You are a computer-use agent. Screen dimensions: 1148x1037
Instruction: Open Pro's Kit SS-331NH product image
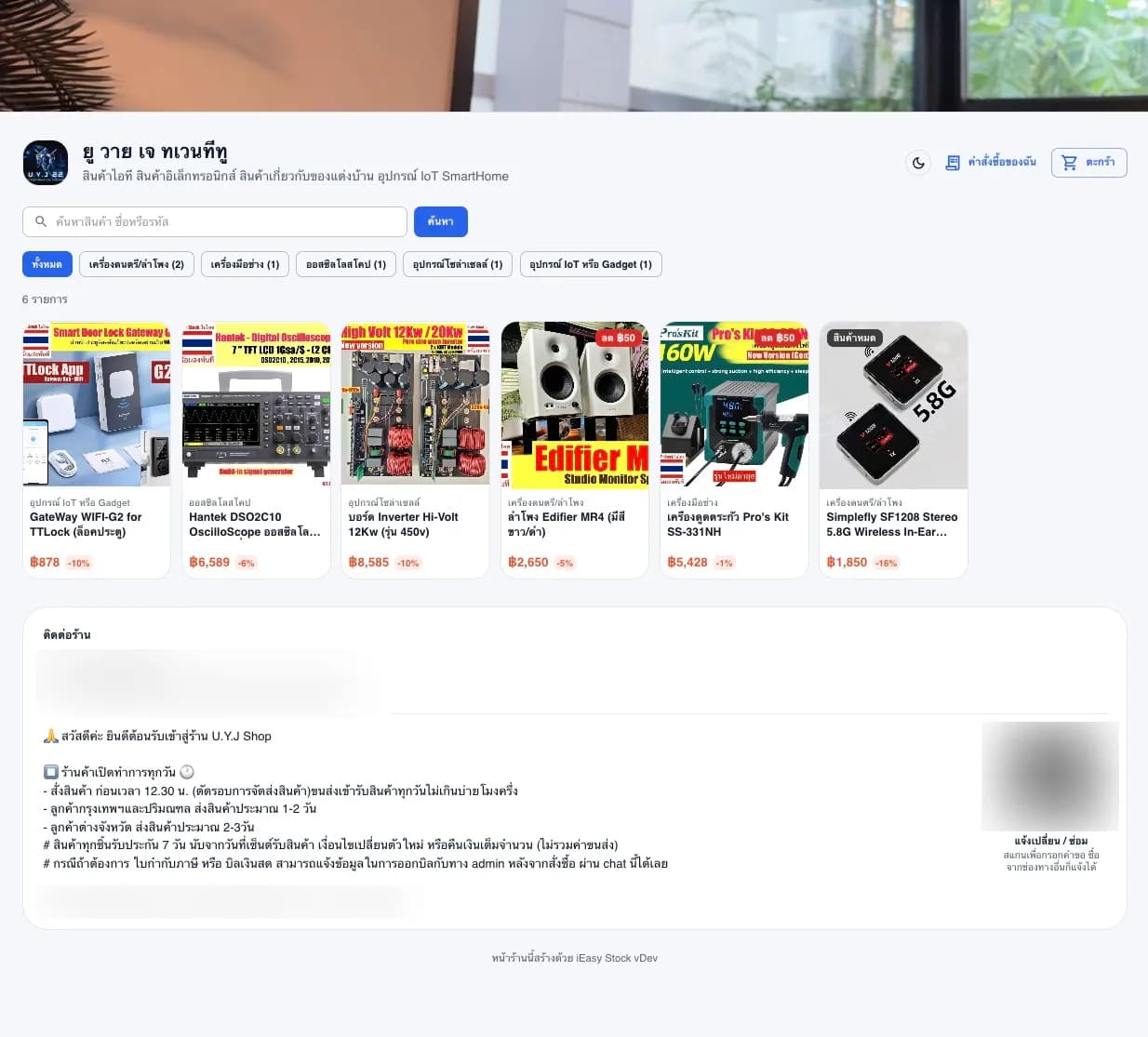(734, 404)
